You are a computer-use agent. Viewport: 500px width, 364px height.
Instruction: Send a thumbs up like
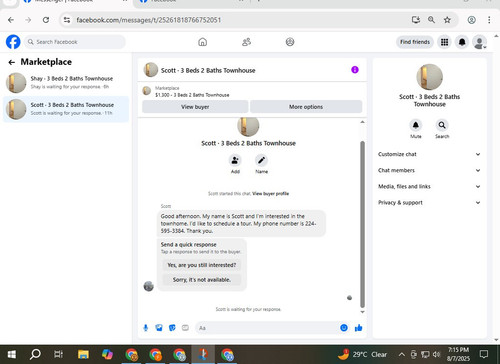(359, 328)
